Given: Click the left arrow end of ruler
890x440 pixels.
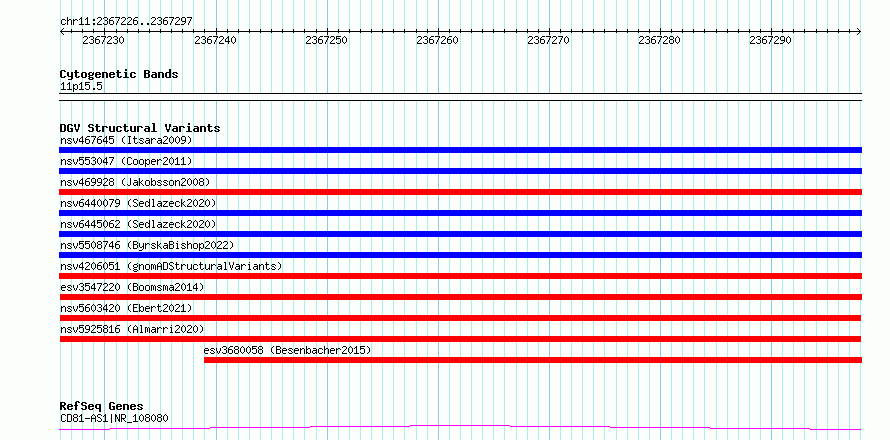Looking at the screenshot, I should [x=62, y=31].
